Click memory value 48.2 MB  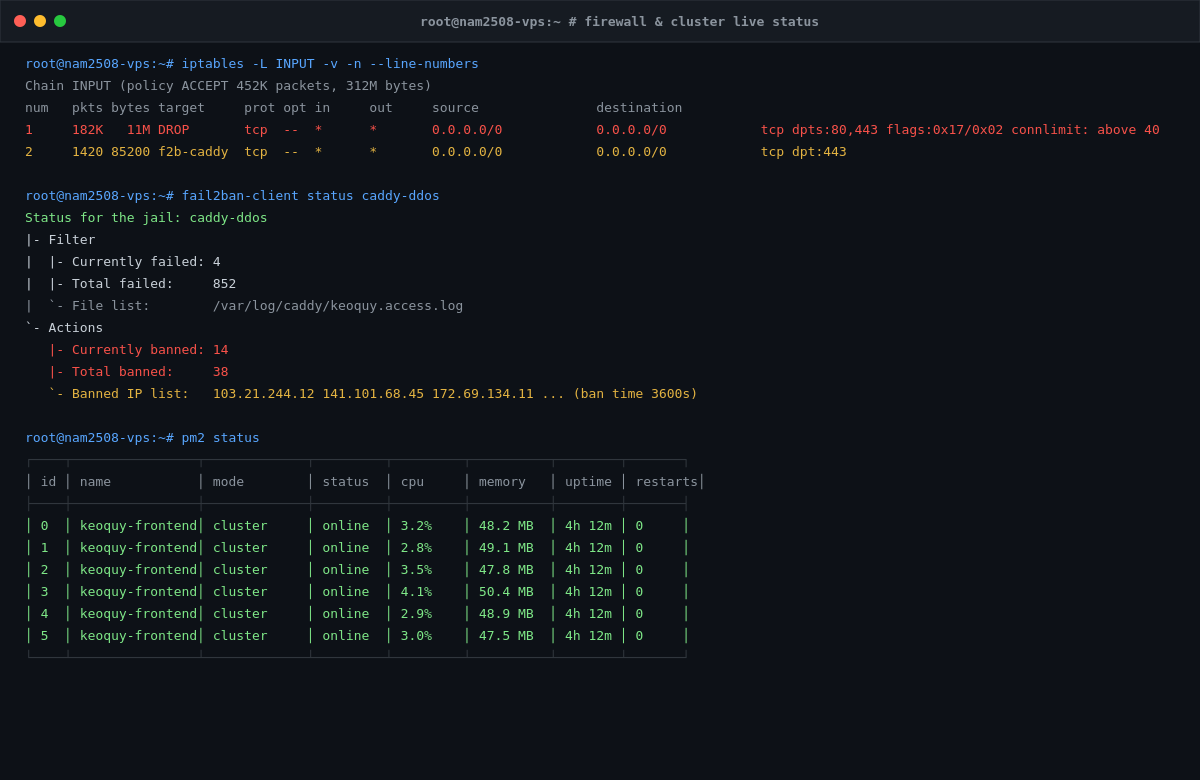point(506,526)
